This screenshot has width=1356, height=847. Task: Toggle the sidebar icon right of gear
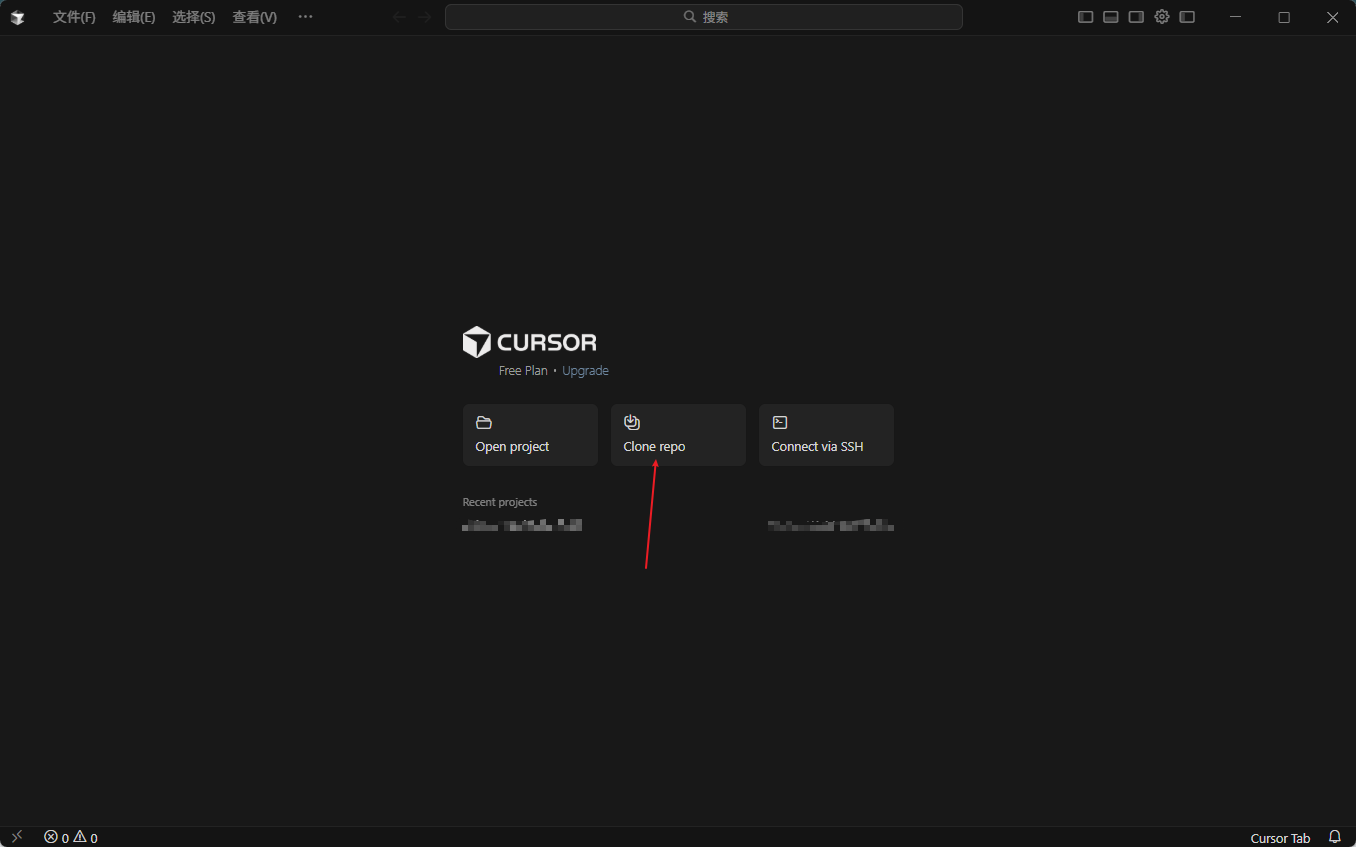1187,17
